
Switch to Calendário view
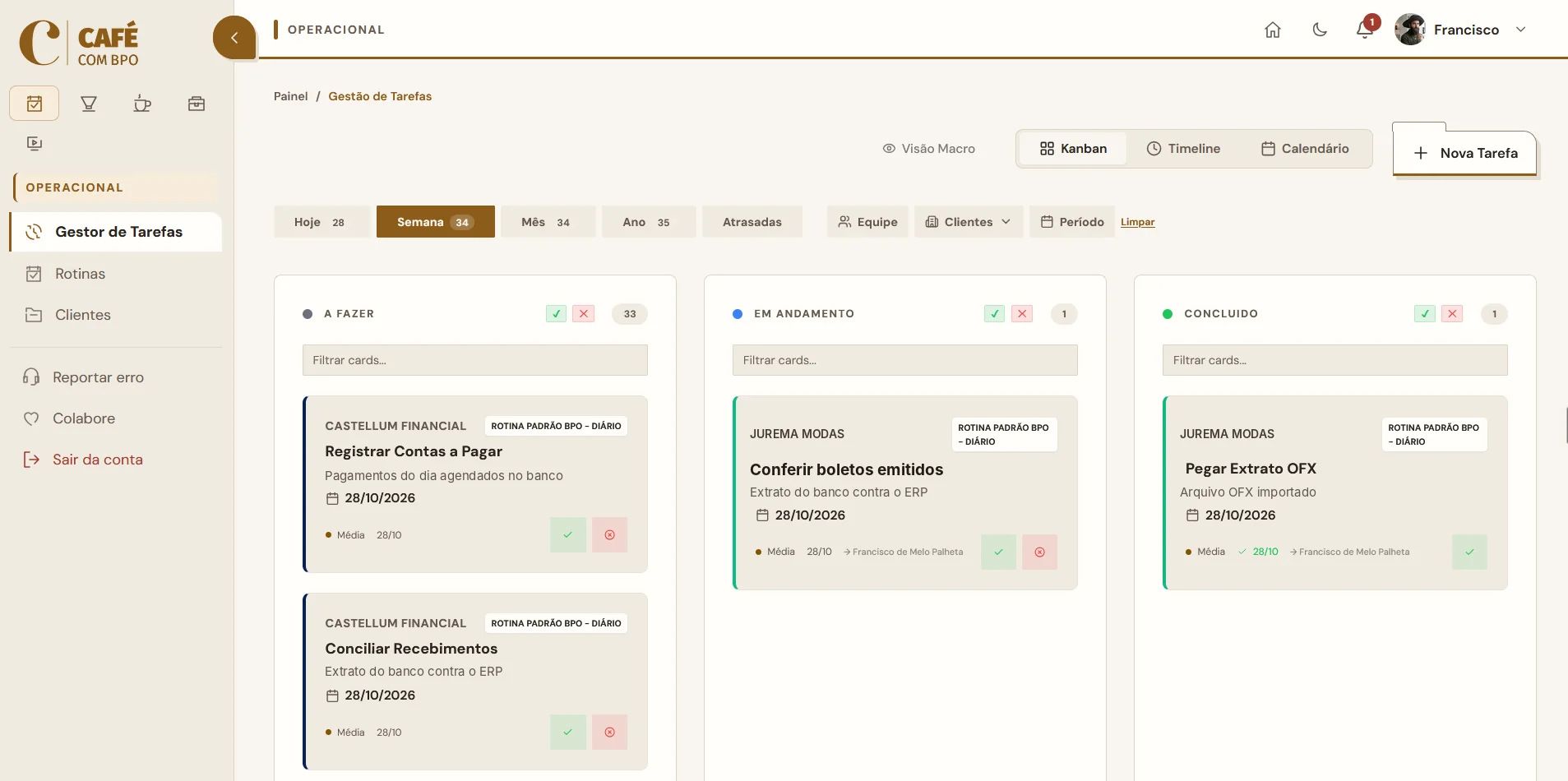pos(1305,149)
